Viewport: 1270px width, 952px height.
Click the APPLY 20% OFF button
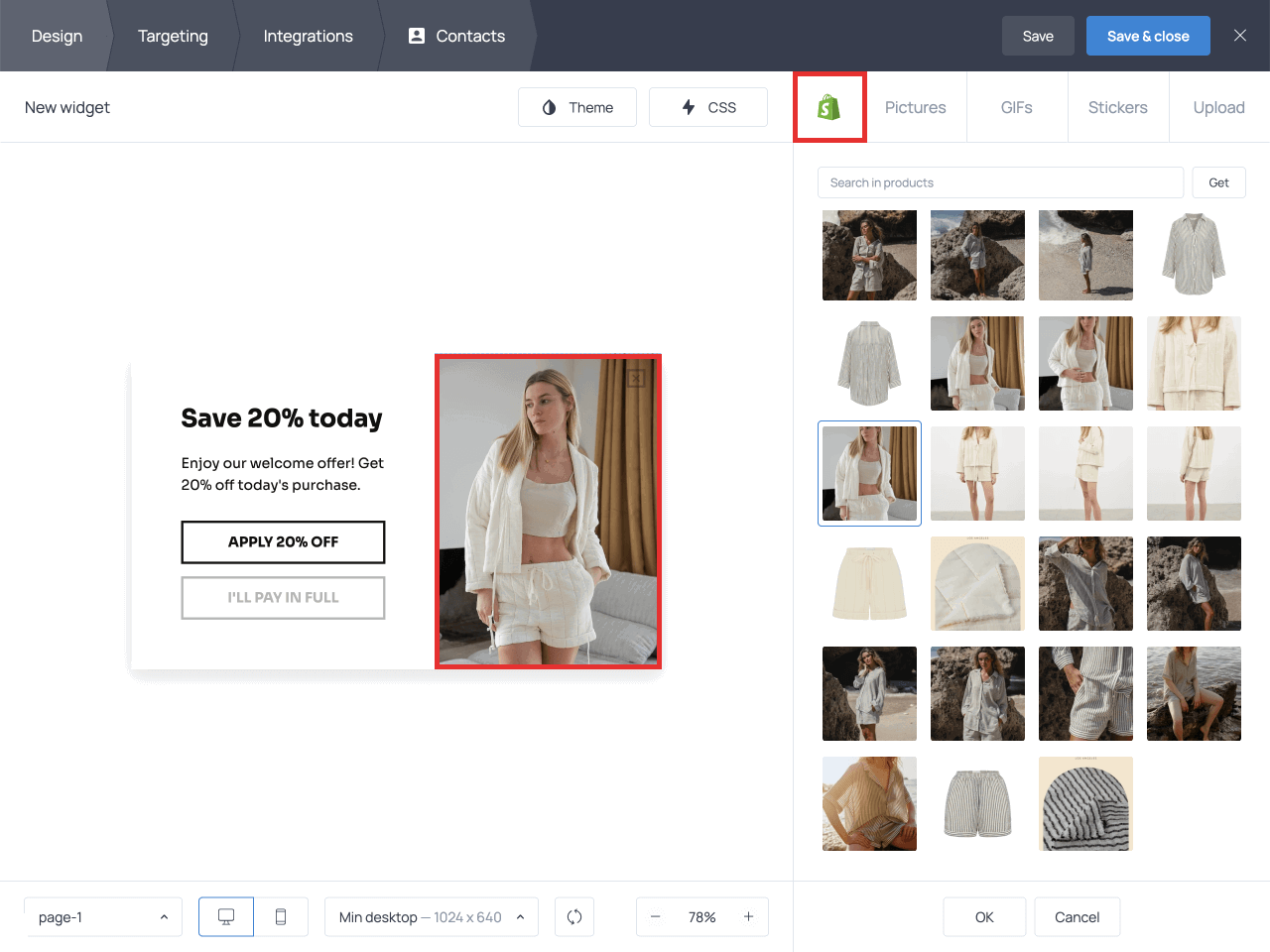pos(283,541)
